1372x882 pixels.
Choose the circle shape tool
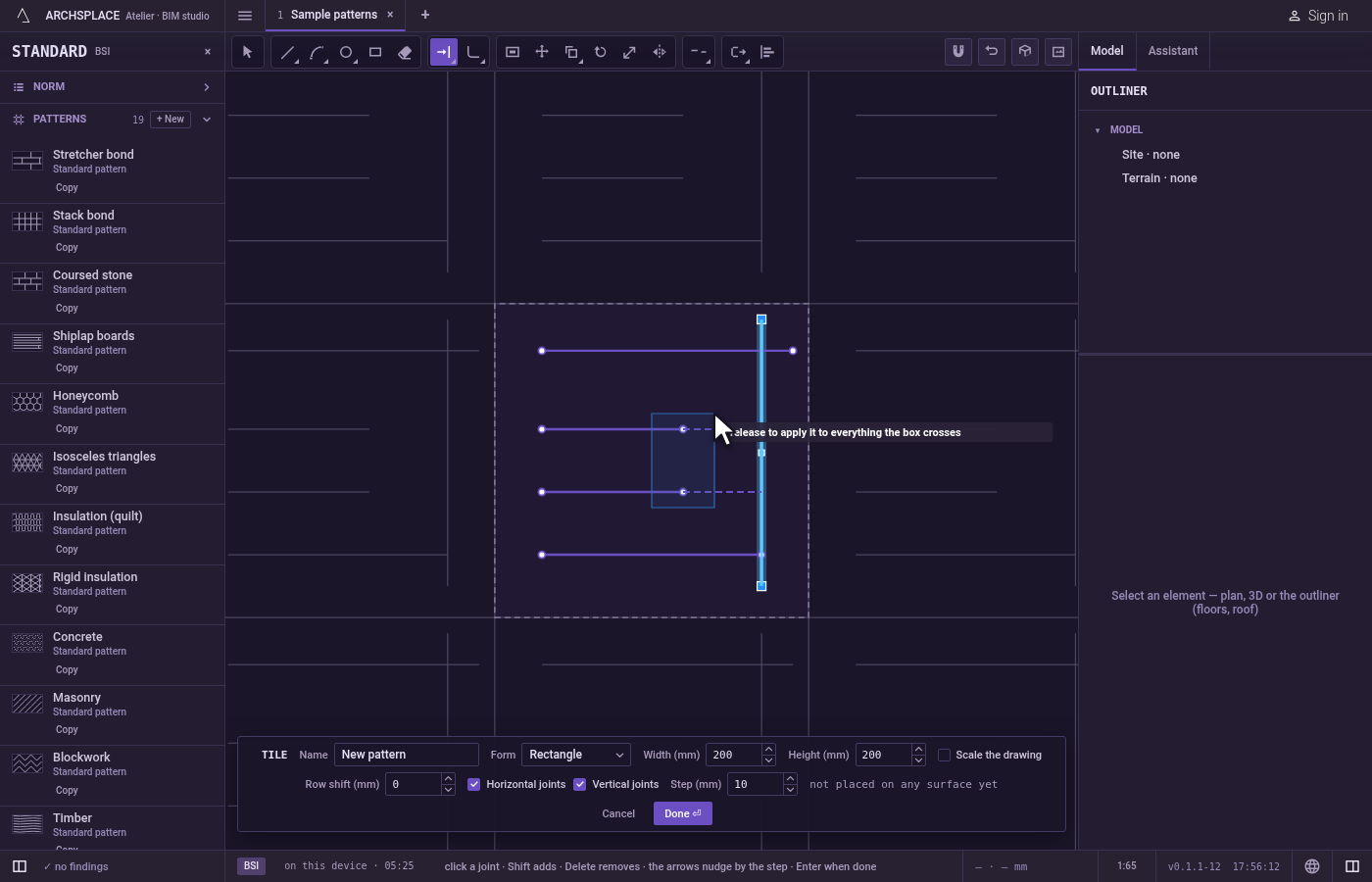click(346, 52)
